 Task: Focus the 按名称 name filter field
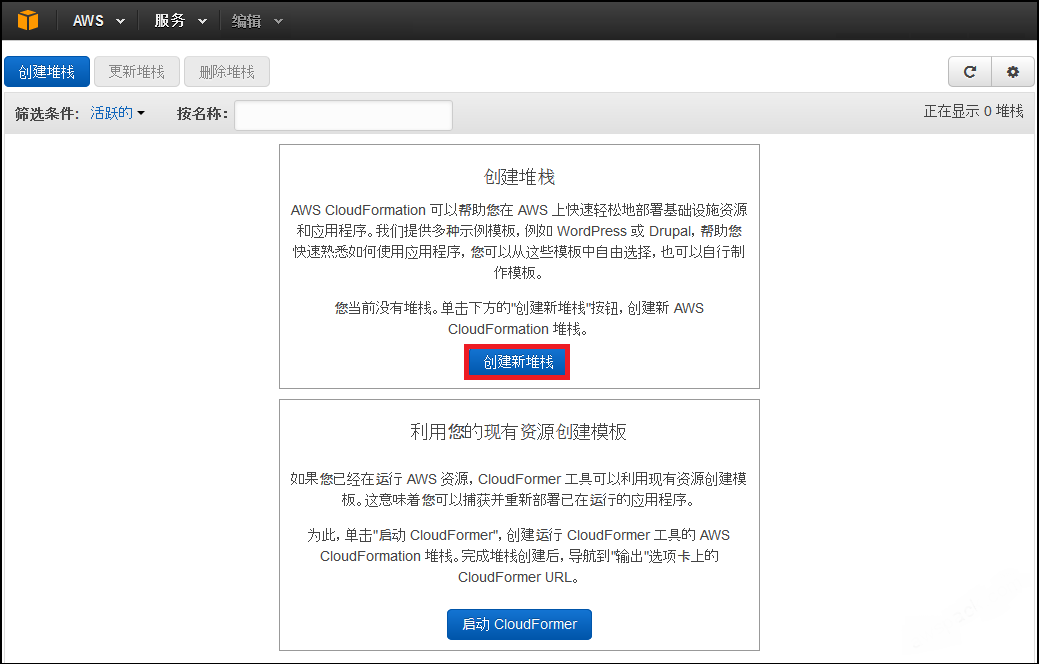pyautogui.click(x=343, y=115)
